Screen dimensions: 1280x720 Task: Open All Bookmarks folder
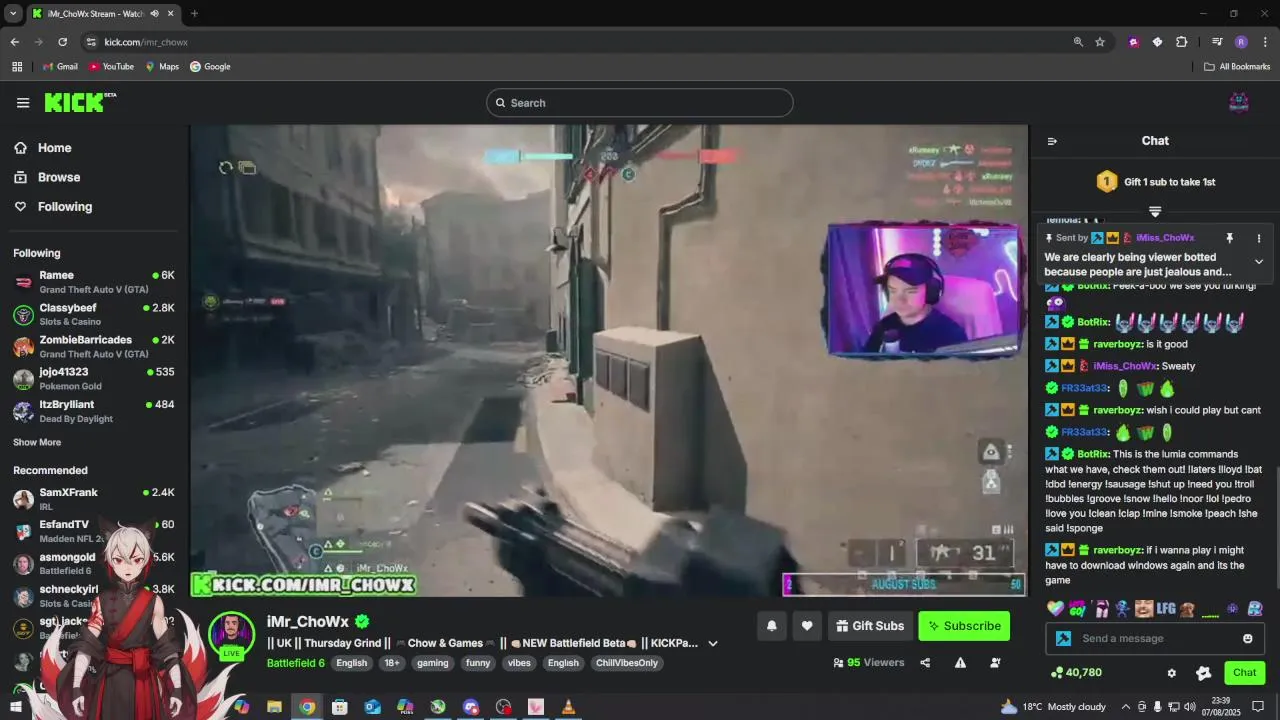click(x=1237, y=67)
